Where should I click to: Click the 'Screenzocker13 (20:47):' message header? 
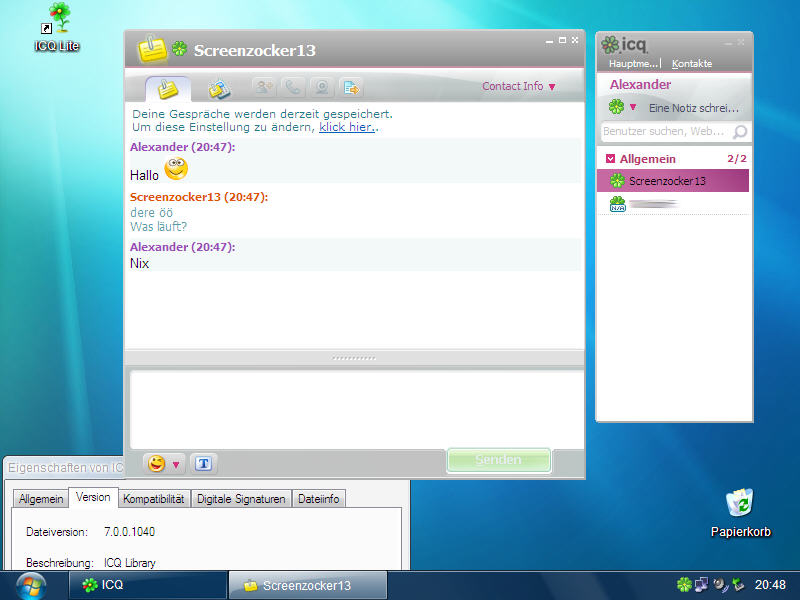(x=198, y=197)
